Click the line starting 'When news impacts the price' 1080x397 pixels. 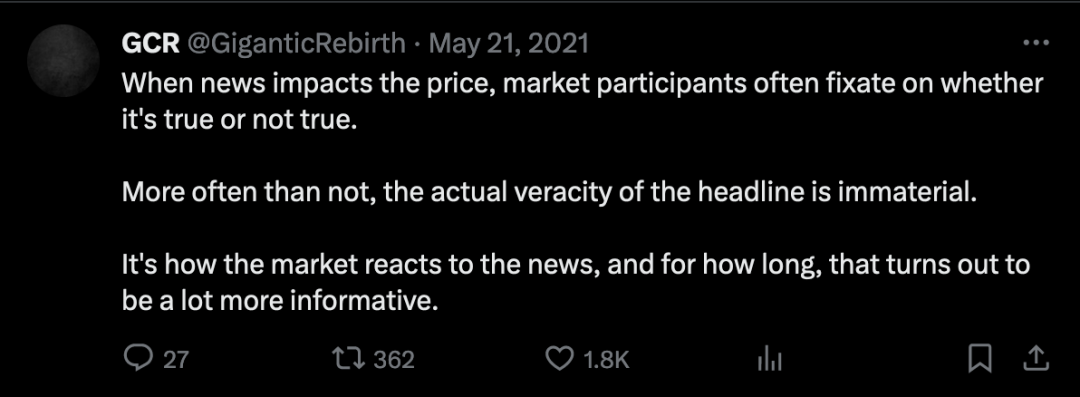[x=583, y=84]
